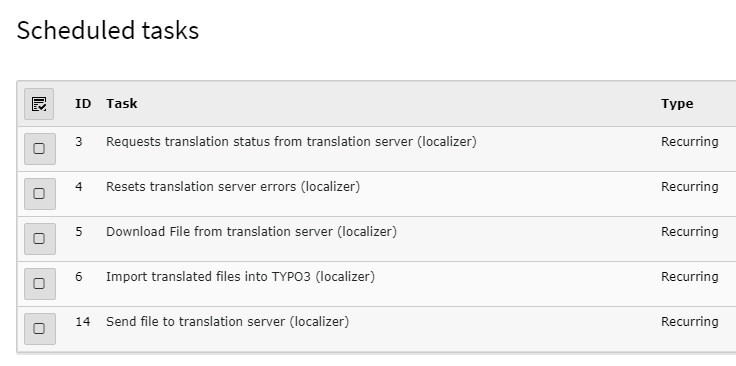Click the Task column header
The height and width of the screenshot is (366, 736).
coord(122,104)
